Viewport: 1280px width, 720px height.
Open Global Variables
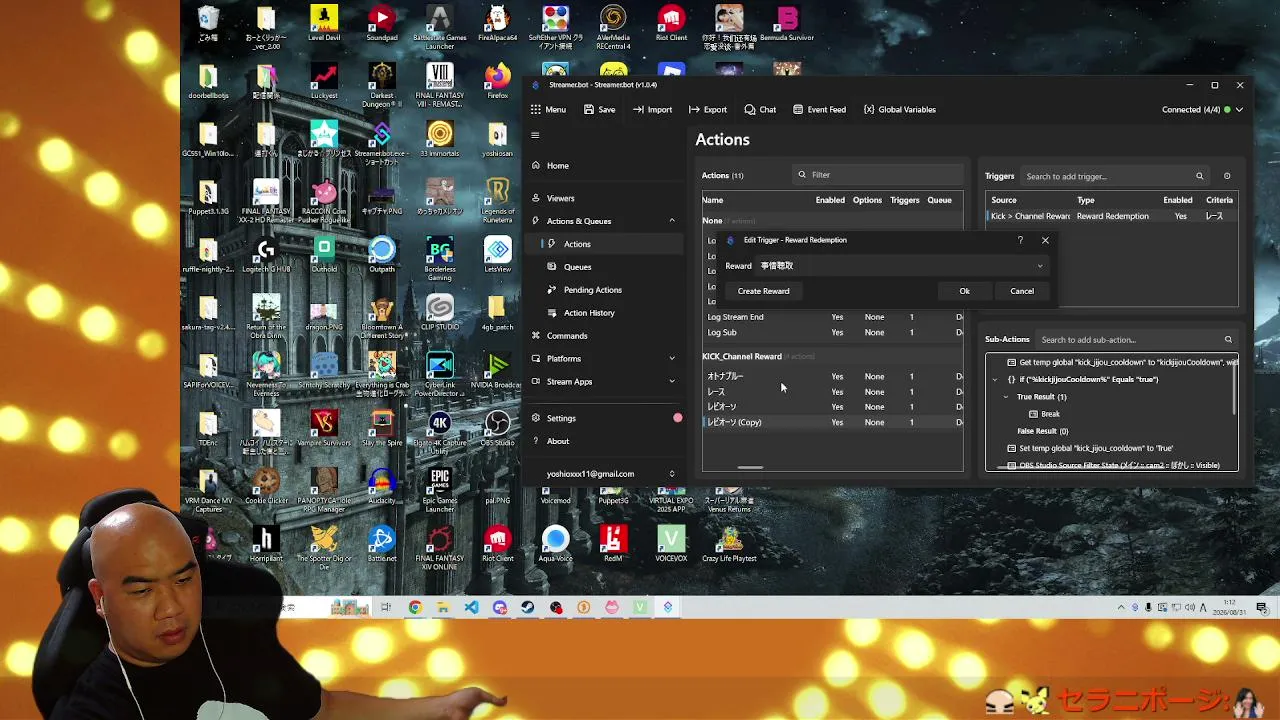pos(900,110)
